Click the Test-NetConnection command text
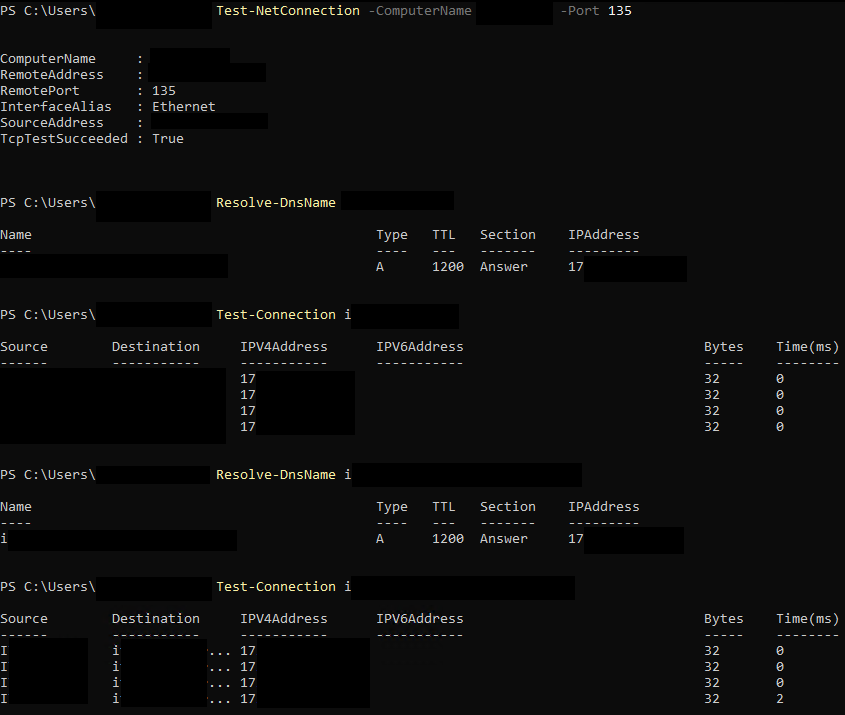 tap(288, 11)
